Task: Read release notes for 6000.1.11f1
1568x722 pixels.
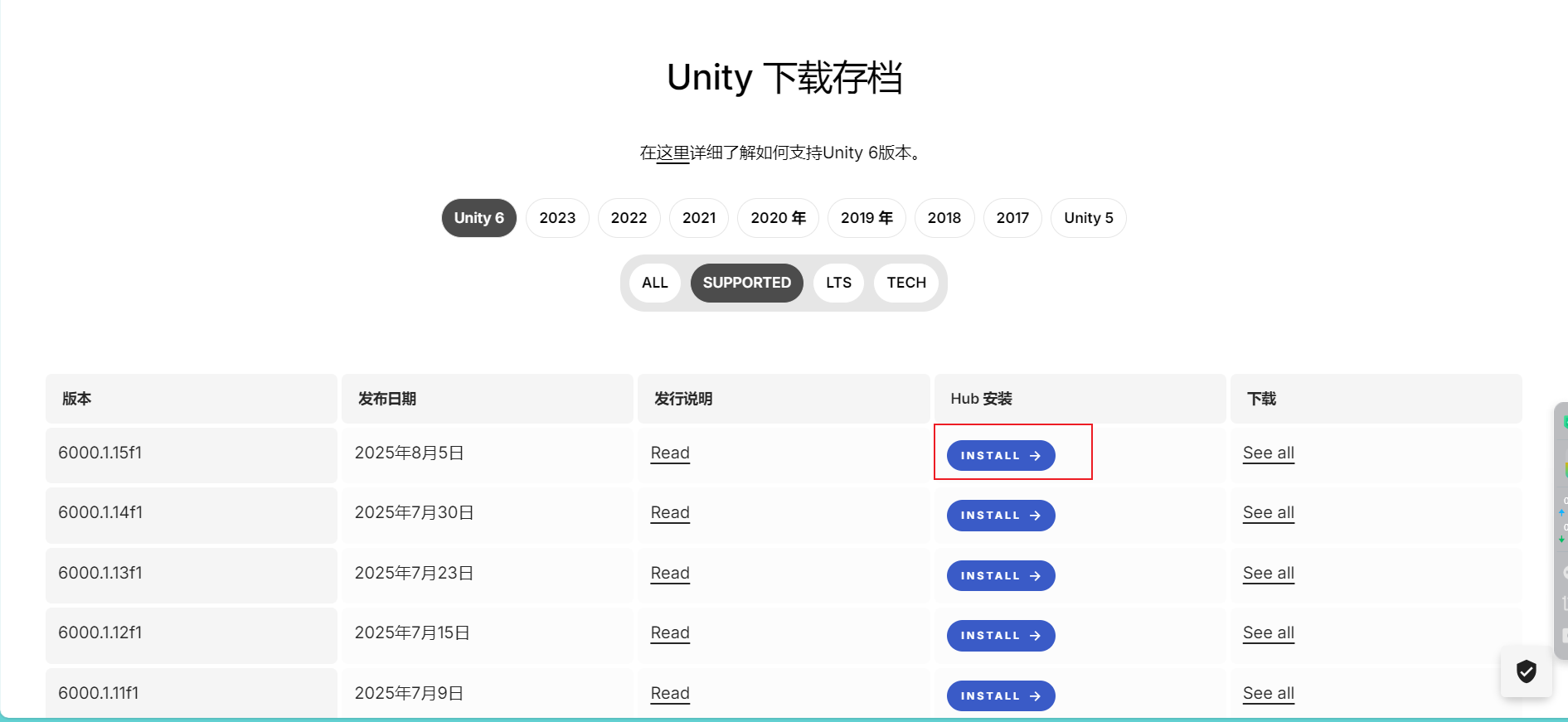Action: pos(670,694)
